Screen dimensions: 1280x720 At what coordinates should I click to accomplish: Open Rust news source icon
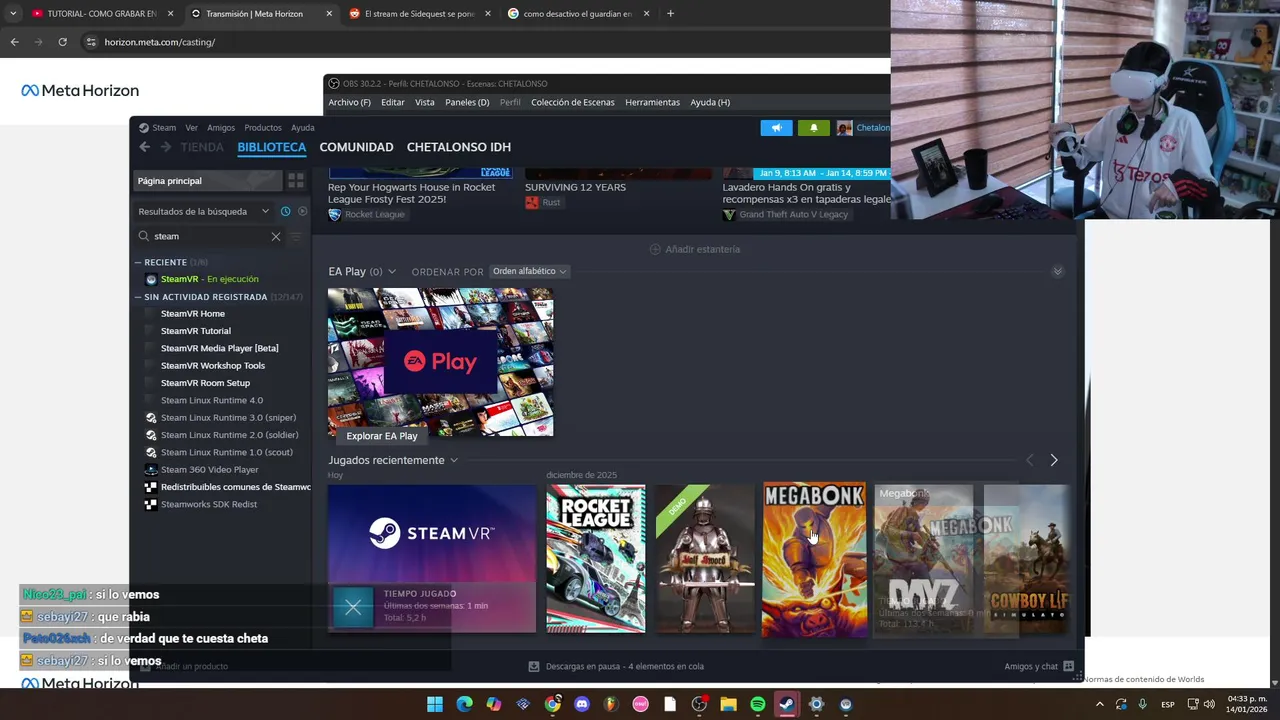(x=532, y=202)
